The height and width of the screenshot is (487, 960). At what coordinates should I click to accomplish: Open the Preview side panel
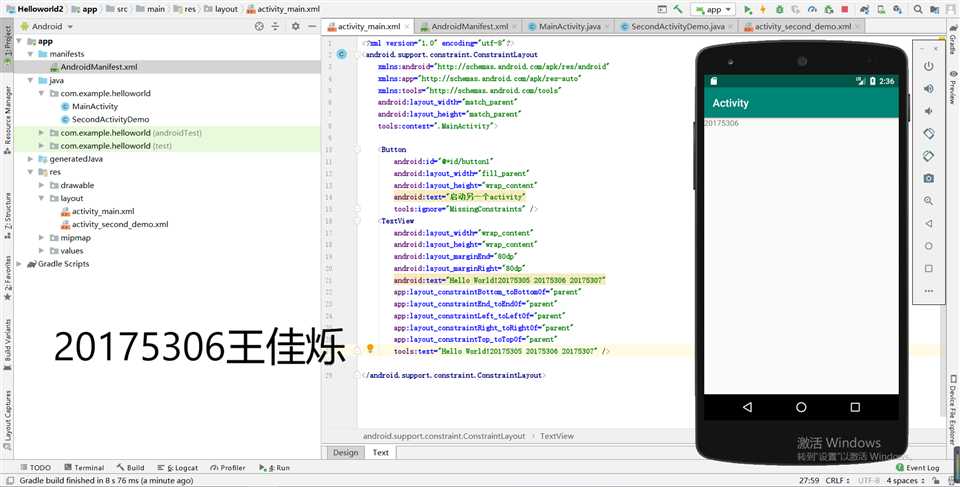pos(953,87)
